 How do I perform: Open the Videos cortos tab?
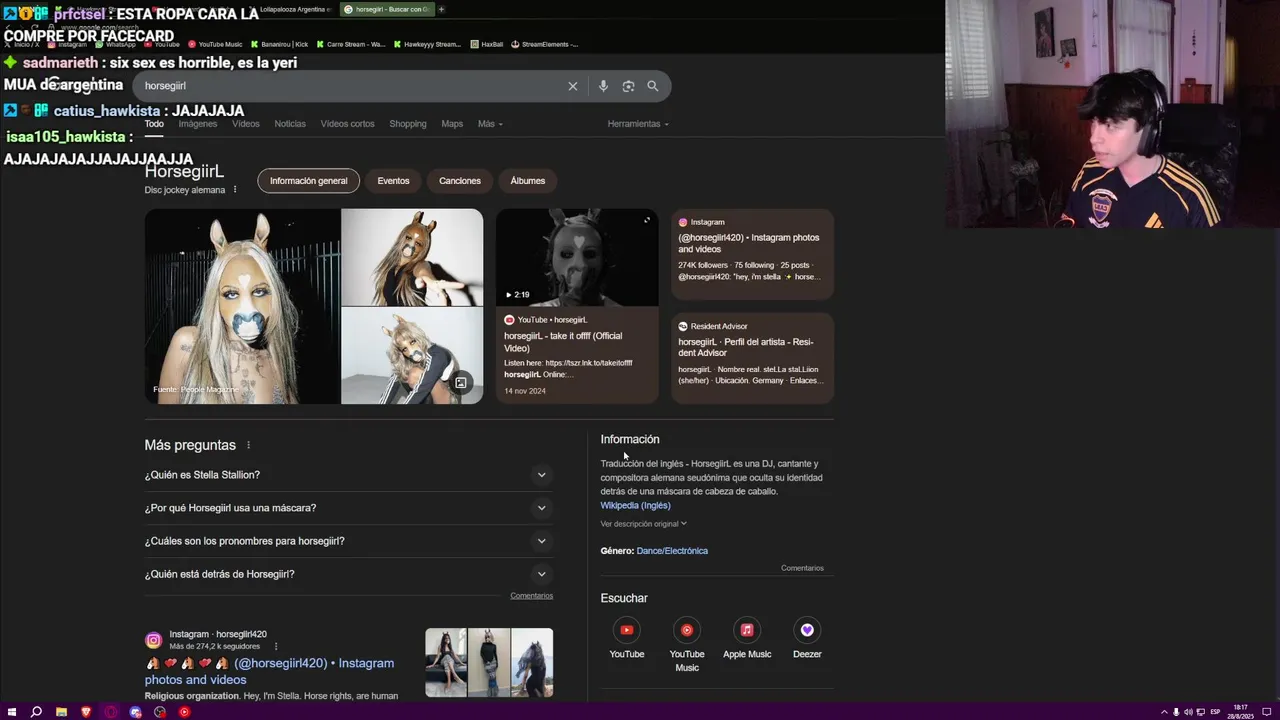coord(347,124)
